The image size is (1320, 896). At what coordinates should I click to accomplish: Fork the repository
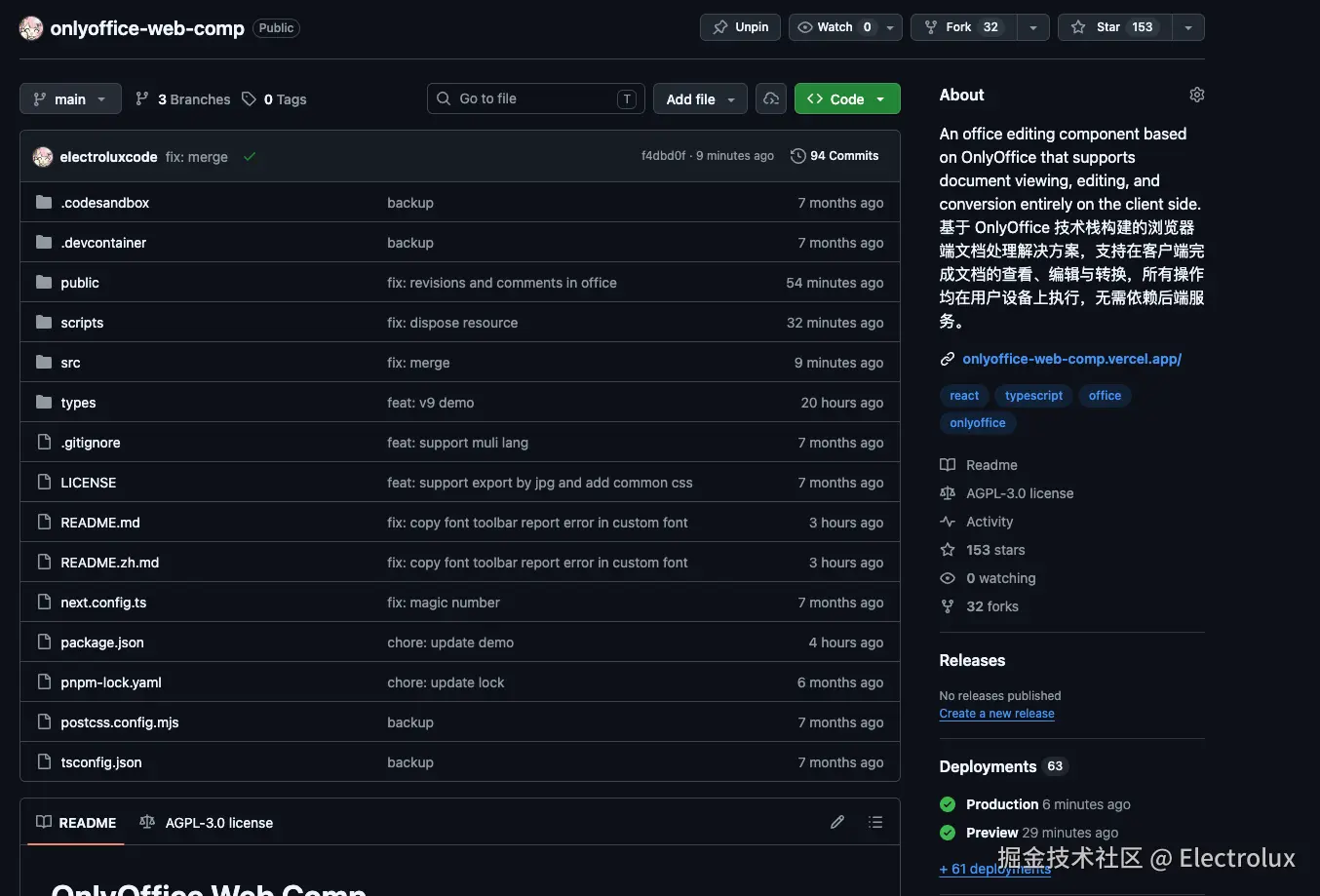[964, 27]
